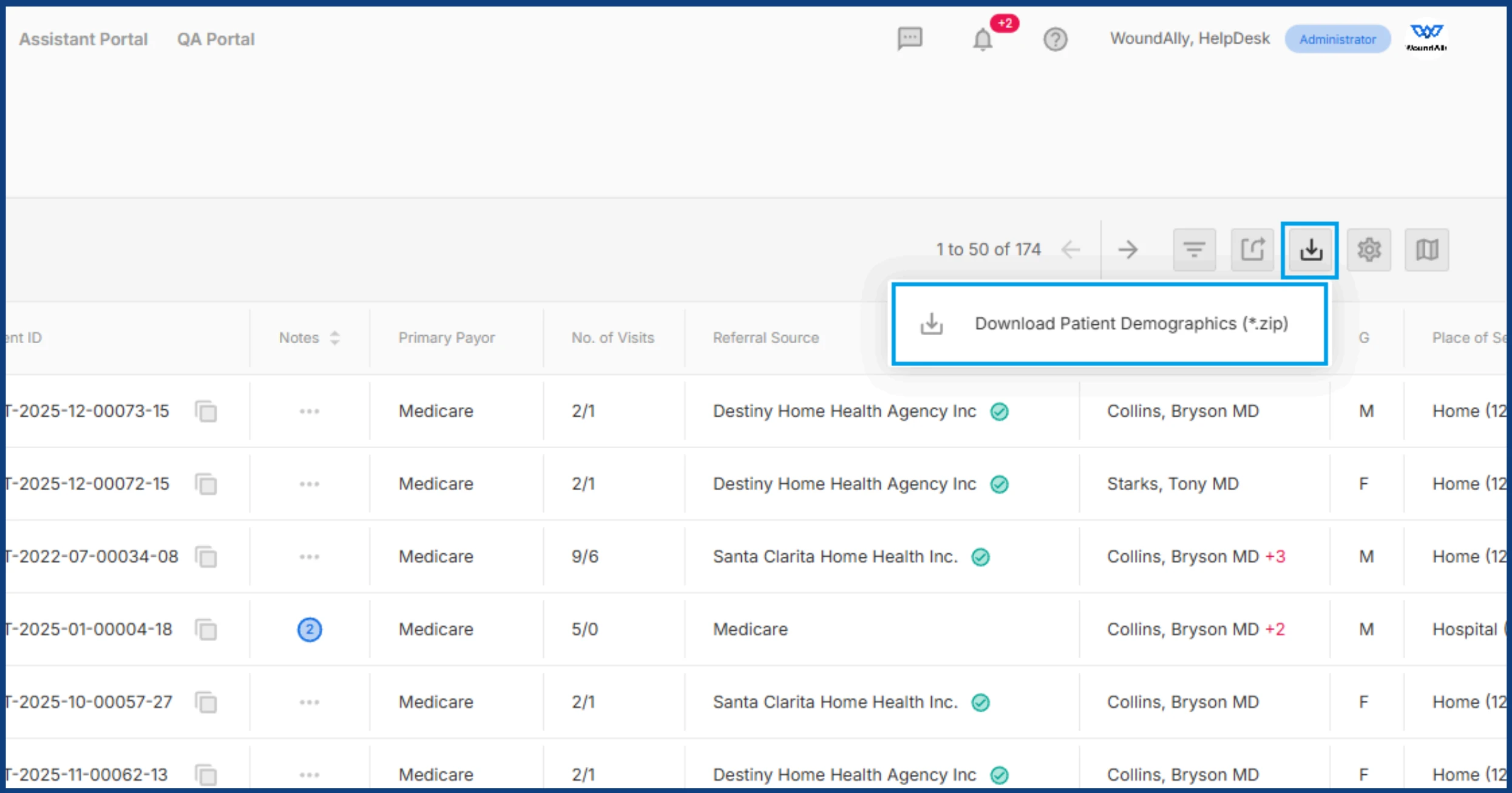The image size is (1512, 793).
Task: Open the filter list icon
Action: [x=1194, y=250]
